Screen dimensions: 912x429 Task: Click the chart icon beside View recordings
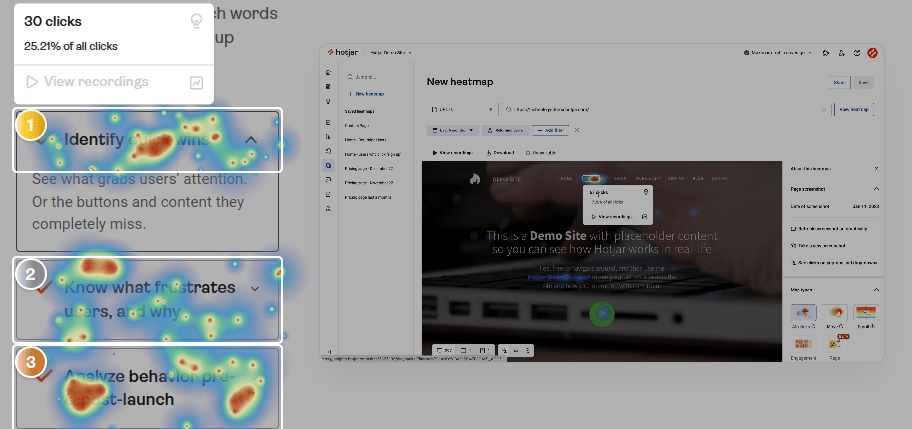[196, 82]
